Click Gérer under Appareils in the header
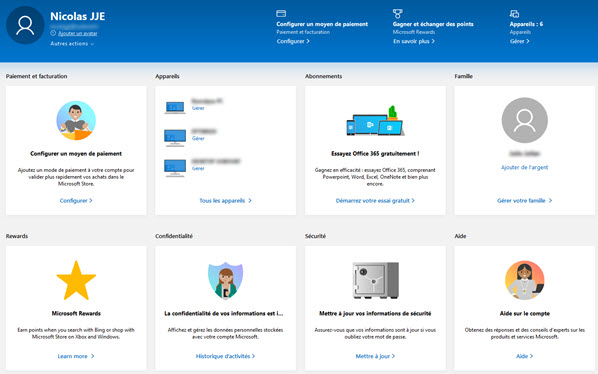The width and height of the screenshot is (598, 374). coord(519,41)
